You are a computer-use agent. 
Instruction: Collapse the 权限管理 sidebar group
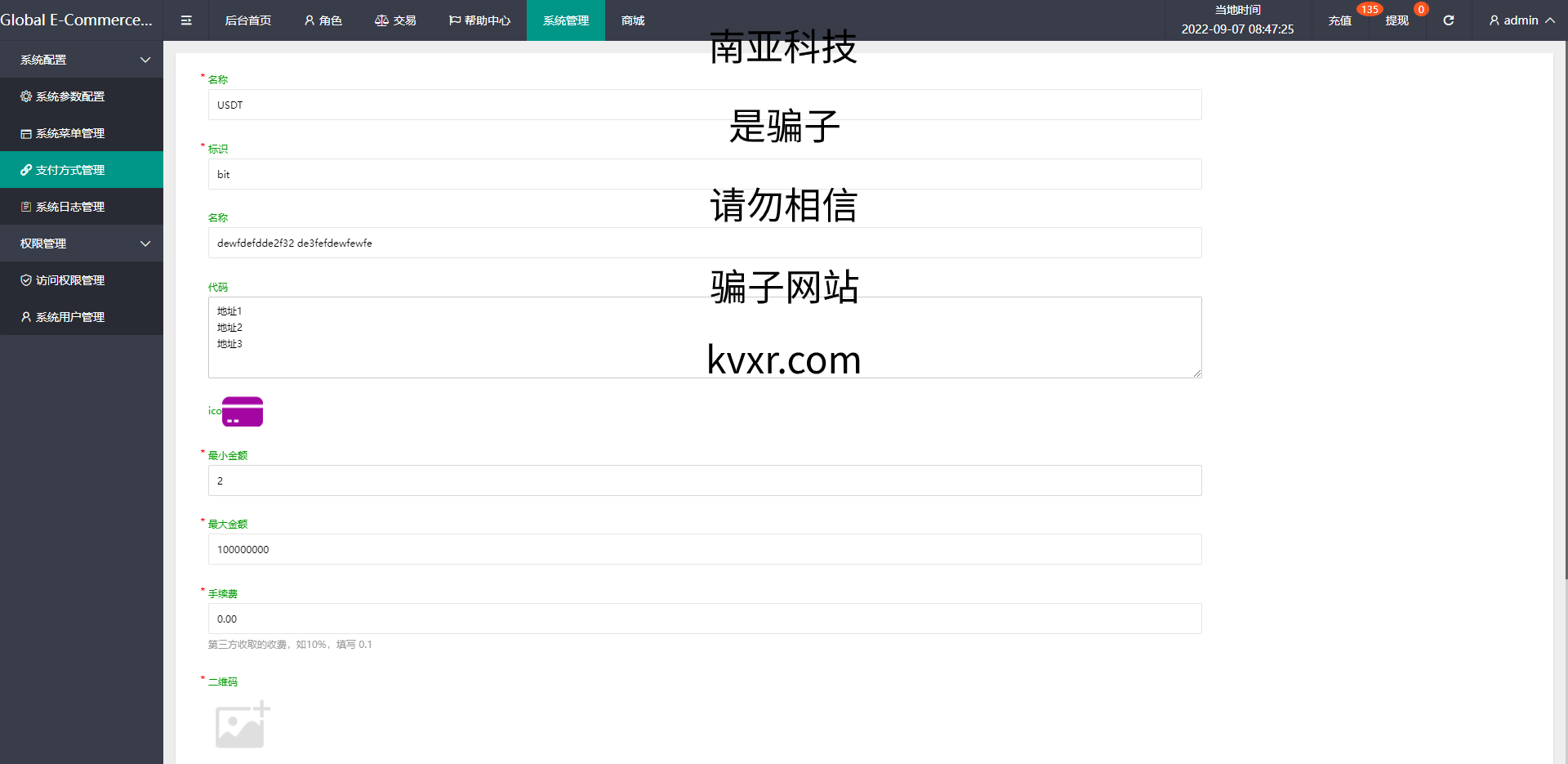(x=82, y=243)
